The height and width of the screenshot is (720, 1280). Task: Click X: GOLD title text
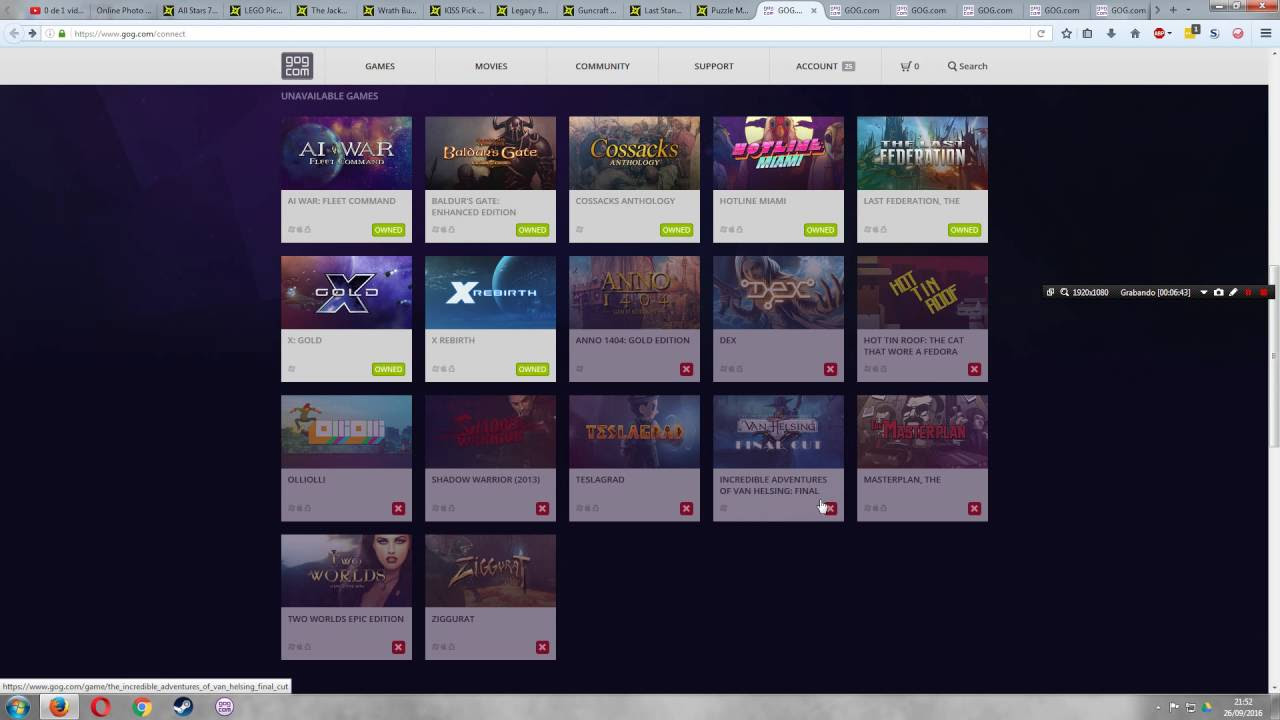click(305, 340)
